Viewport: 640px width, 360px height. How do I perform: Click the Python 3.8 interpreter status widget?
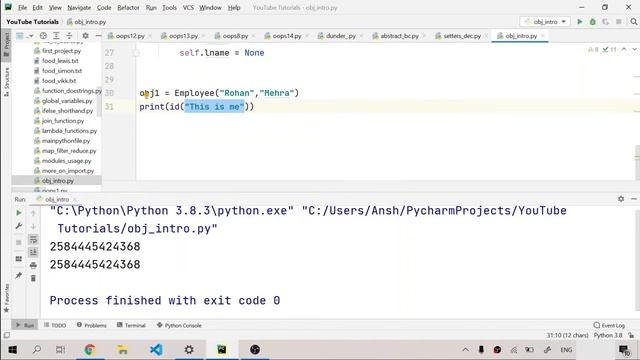point(608,335)
